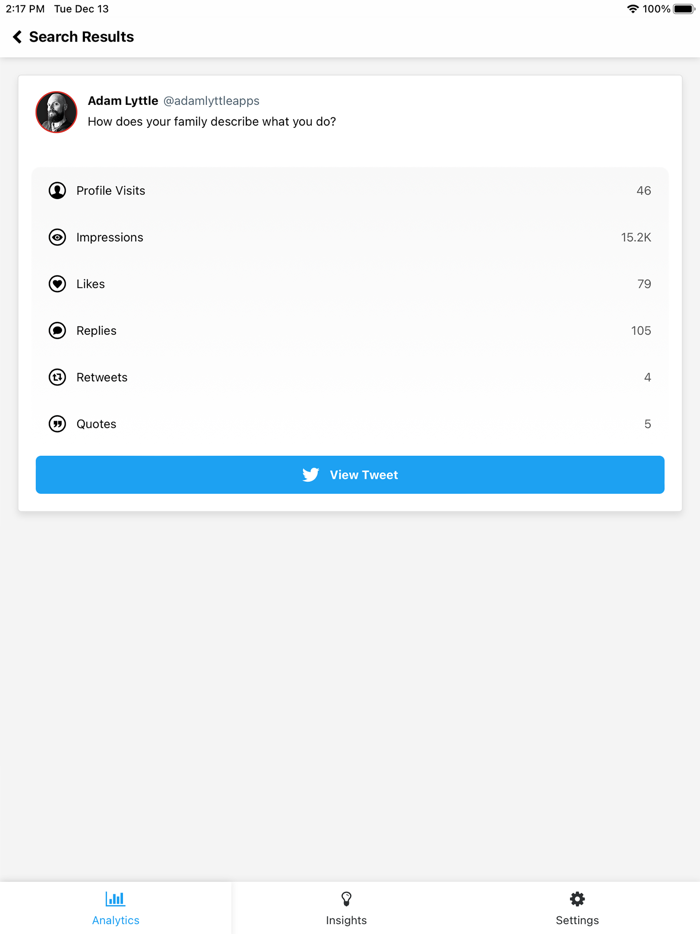Screen dimensions: 700x934
Task: Select the Retweets icon
Action: pos(57,377)
